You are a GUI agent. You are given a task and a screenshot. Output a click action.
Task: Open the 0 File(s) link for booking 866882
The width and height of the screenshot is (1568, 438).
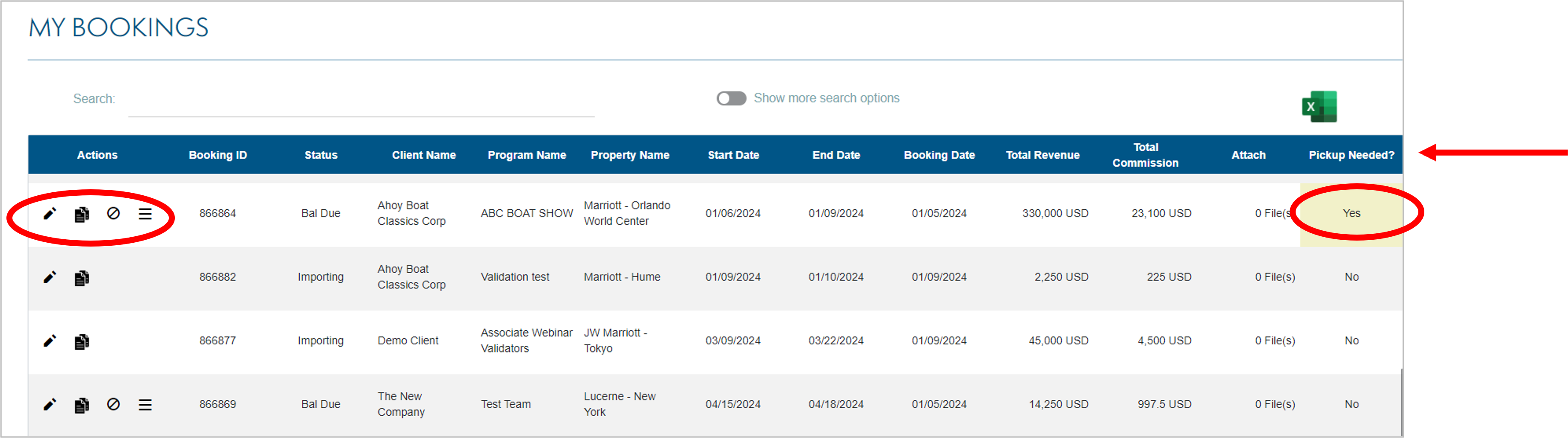(x=1275, y=277)
